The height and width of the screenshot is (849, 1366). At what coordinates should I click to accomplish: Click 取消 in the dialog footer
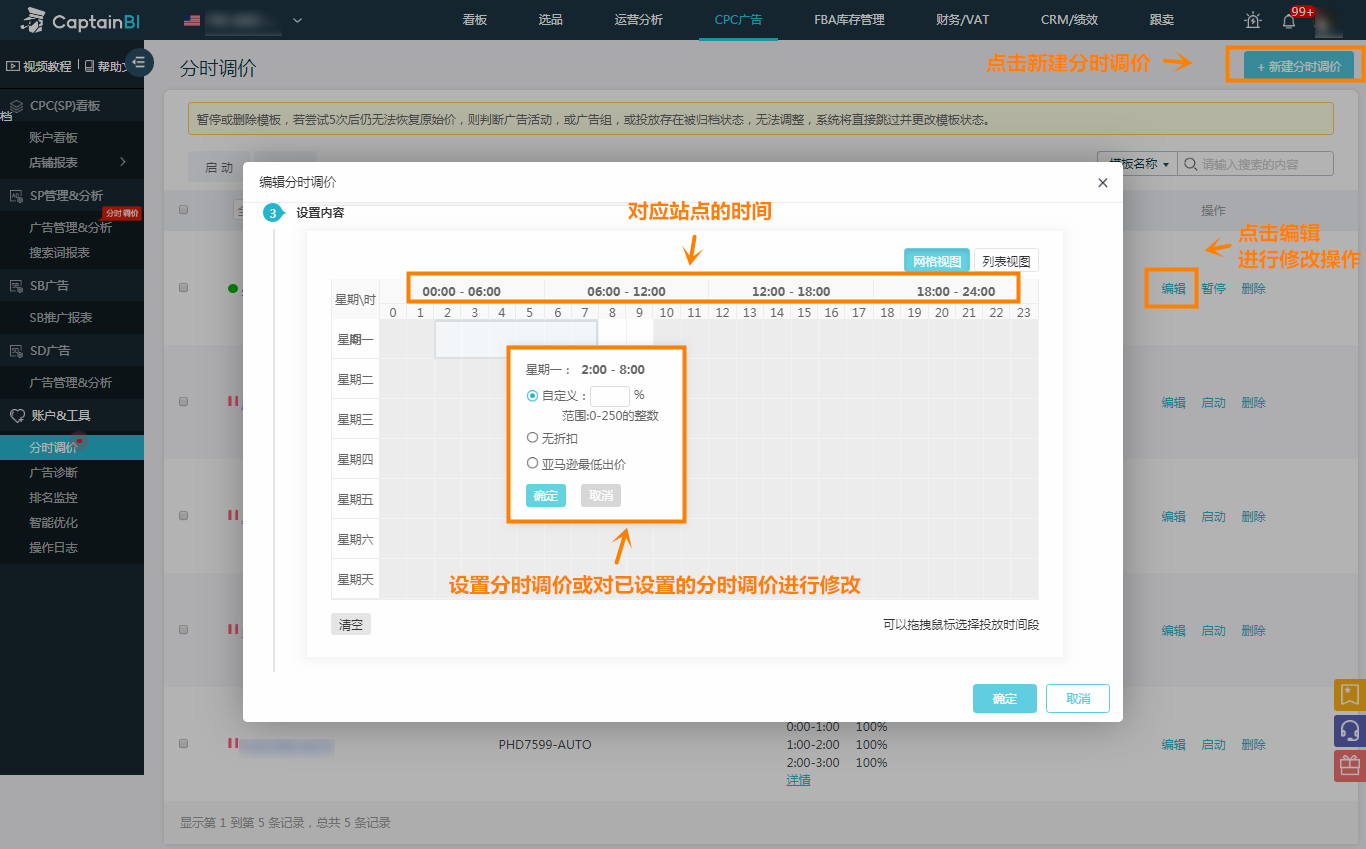pos(1078,698)
